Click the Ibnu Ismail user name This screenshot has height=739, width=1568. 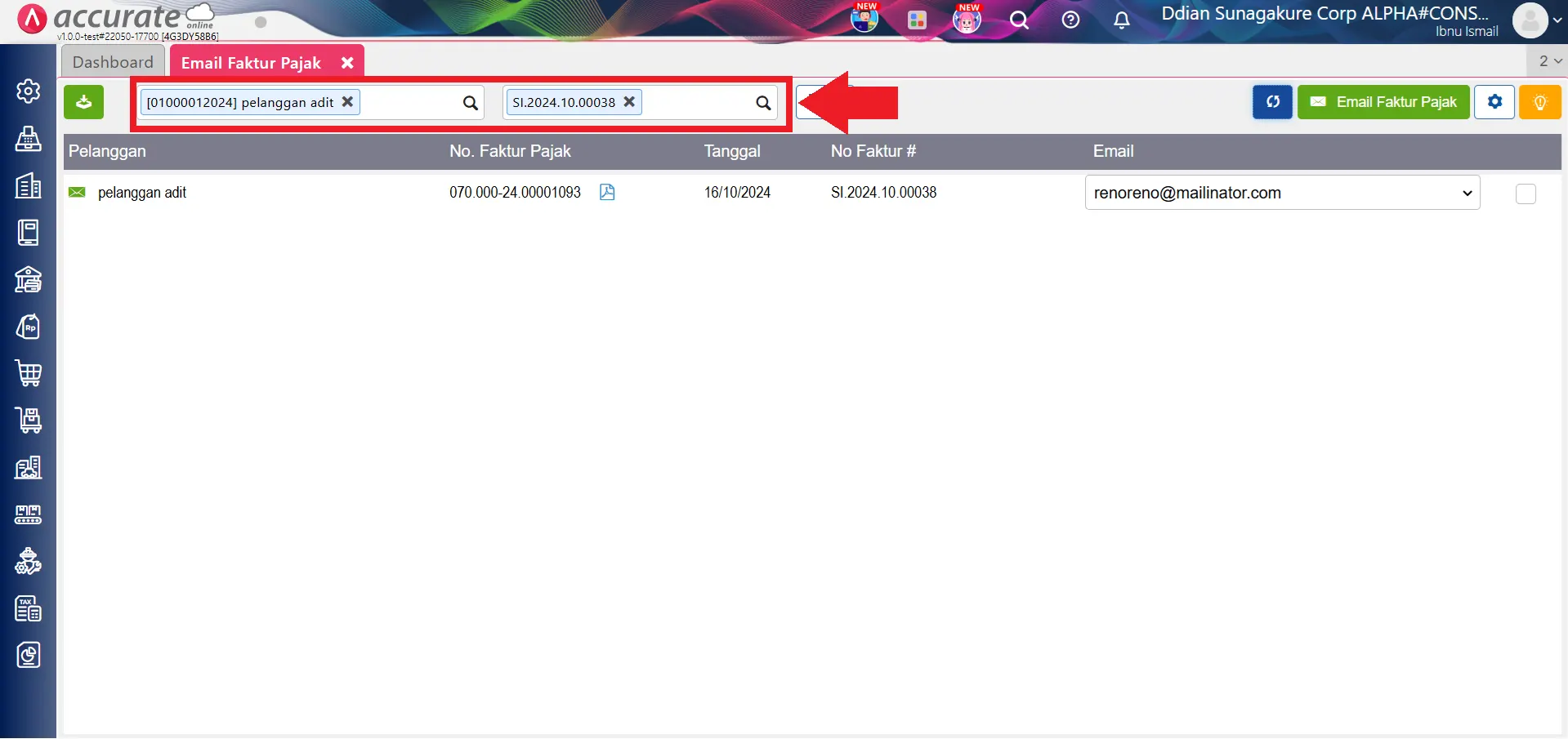(x=1467, y=32)
